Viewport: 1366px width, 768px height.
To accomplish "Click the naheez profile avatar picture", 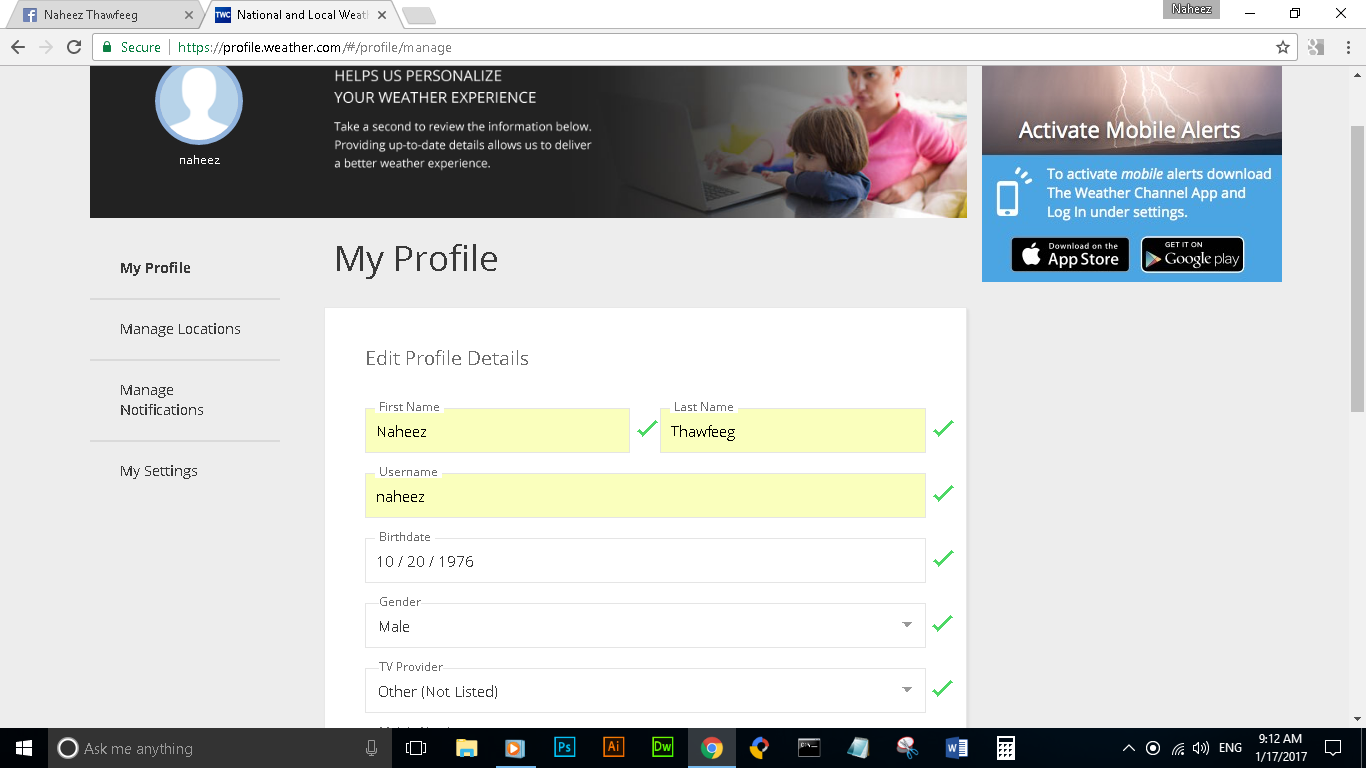I will coord(199,102).
